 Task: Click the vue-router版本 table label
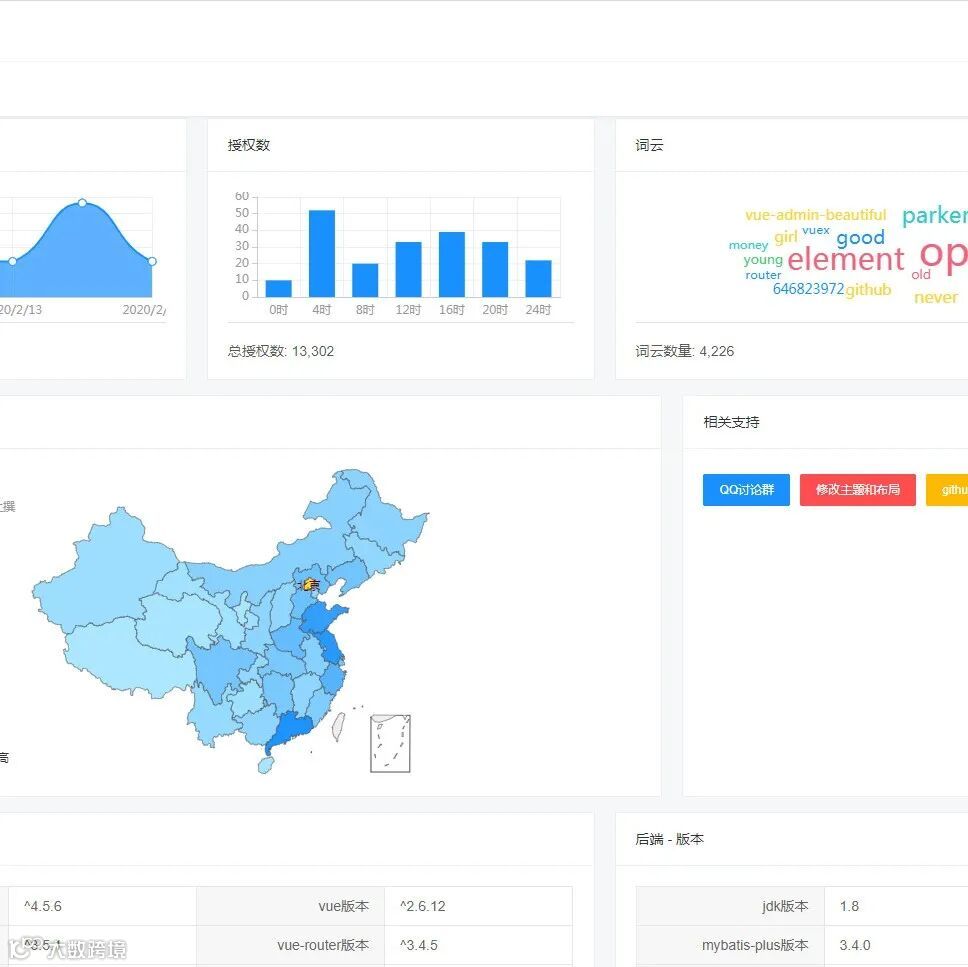click(323, 945)
